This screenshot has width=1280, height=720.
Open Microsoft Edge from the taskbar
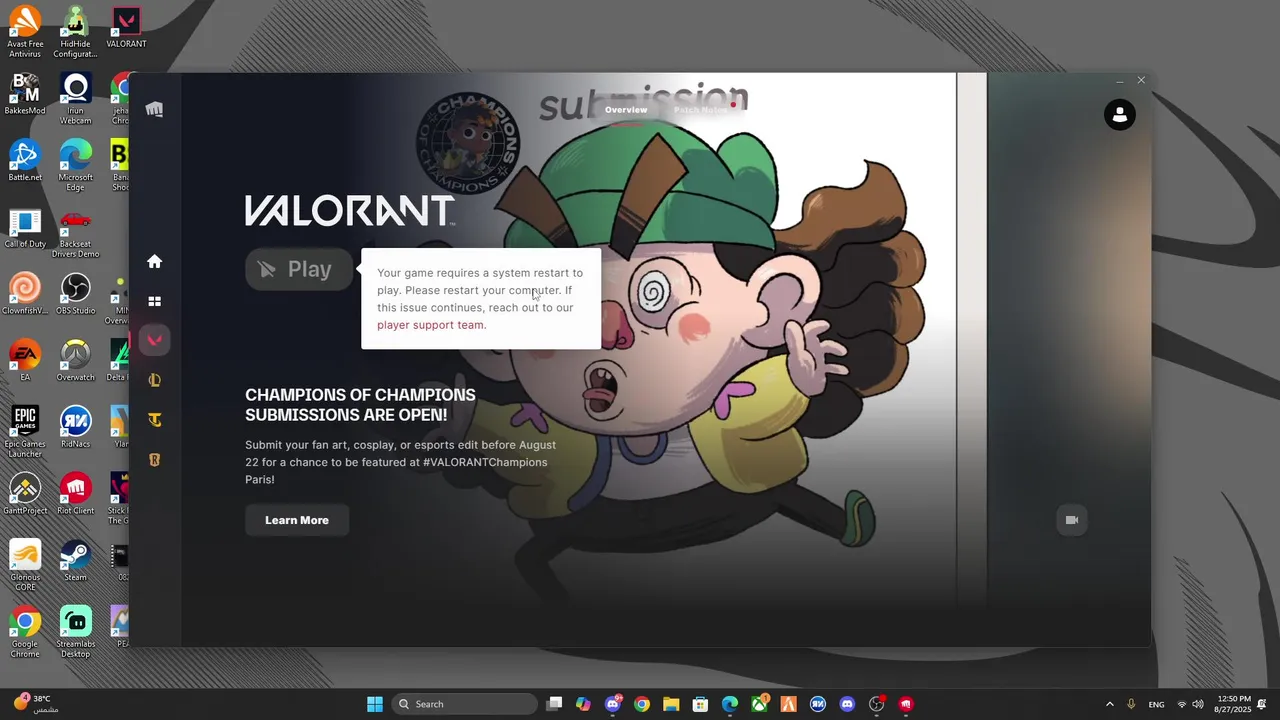click(x=730, y=704)
